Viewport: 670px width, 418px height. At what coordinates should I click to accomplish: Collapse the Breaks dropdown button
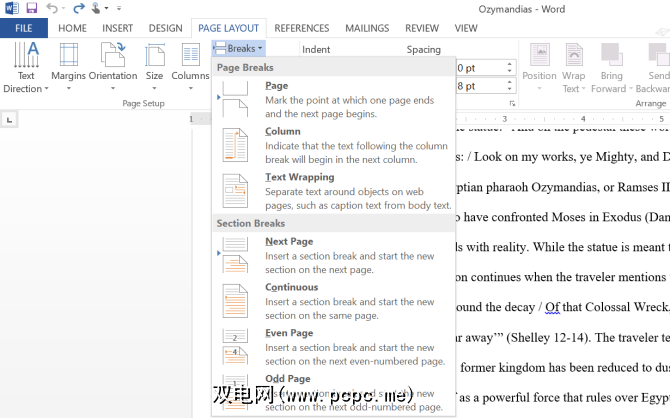point(238,48)
